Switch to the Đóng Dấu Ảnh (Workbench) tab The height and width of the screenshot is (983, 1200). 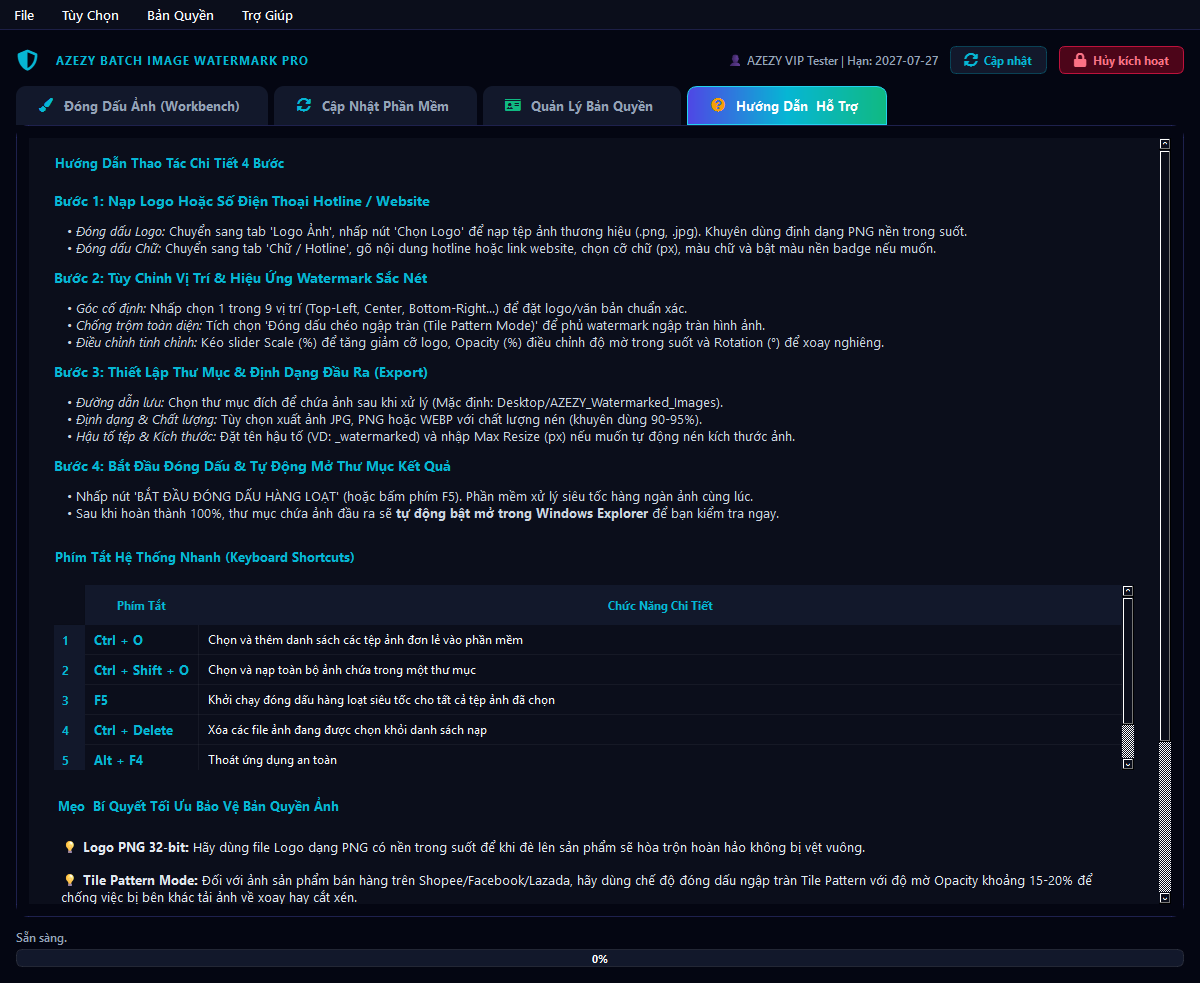(142, 106)
